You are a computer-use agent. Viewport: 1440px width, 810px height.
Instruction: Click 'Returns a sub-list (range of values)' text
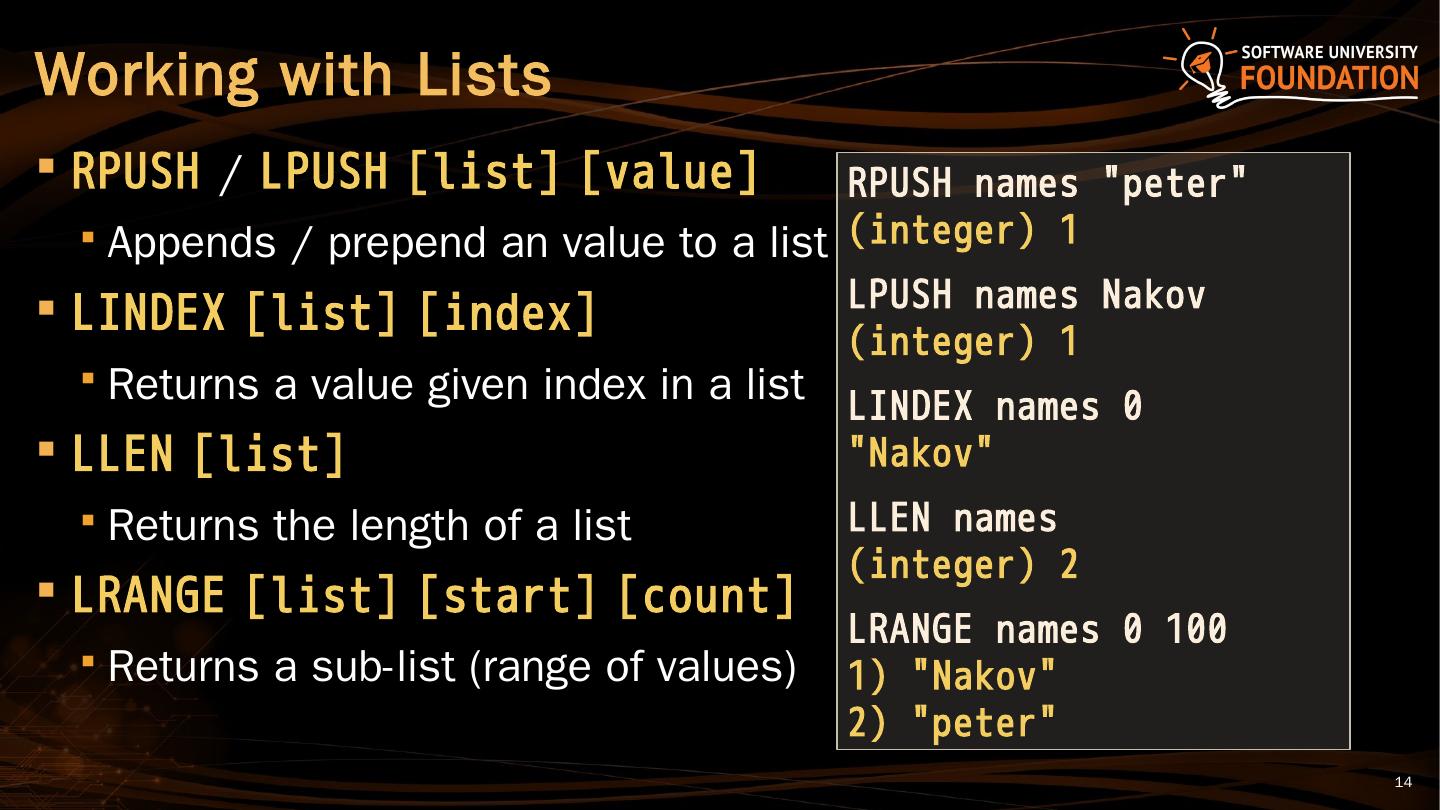click(x=451, y=666)
